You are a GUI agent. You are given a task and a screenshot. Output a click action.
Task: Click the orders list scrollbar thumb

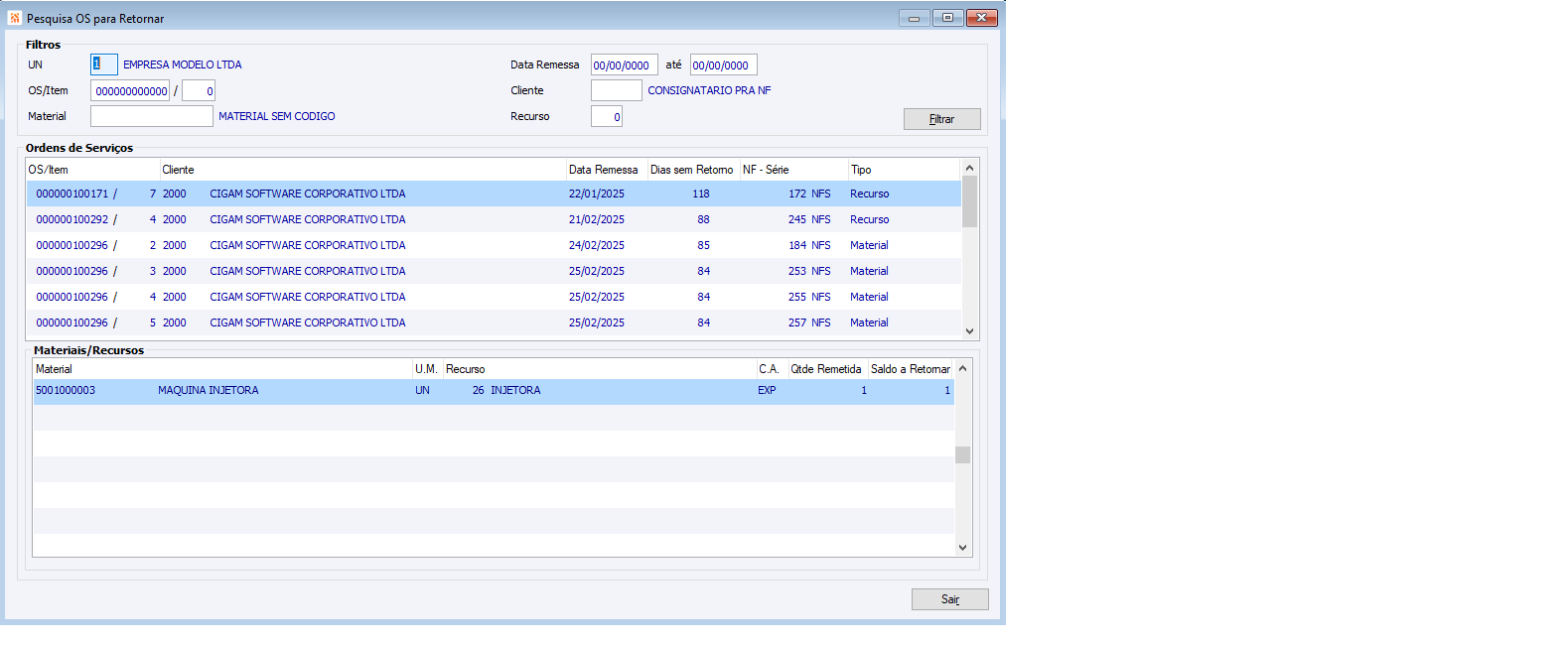click(x=970, y=201)
